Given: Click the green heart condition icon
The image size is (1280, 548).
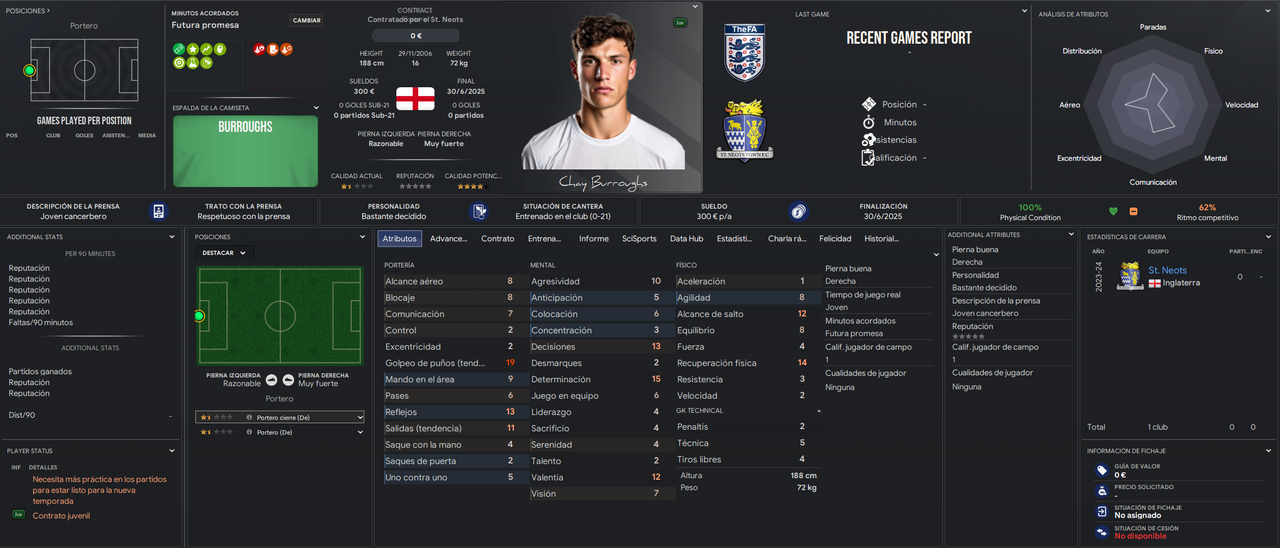Looking at the screenshot, I should coord(1113,211).
